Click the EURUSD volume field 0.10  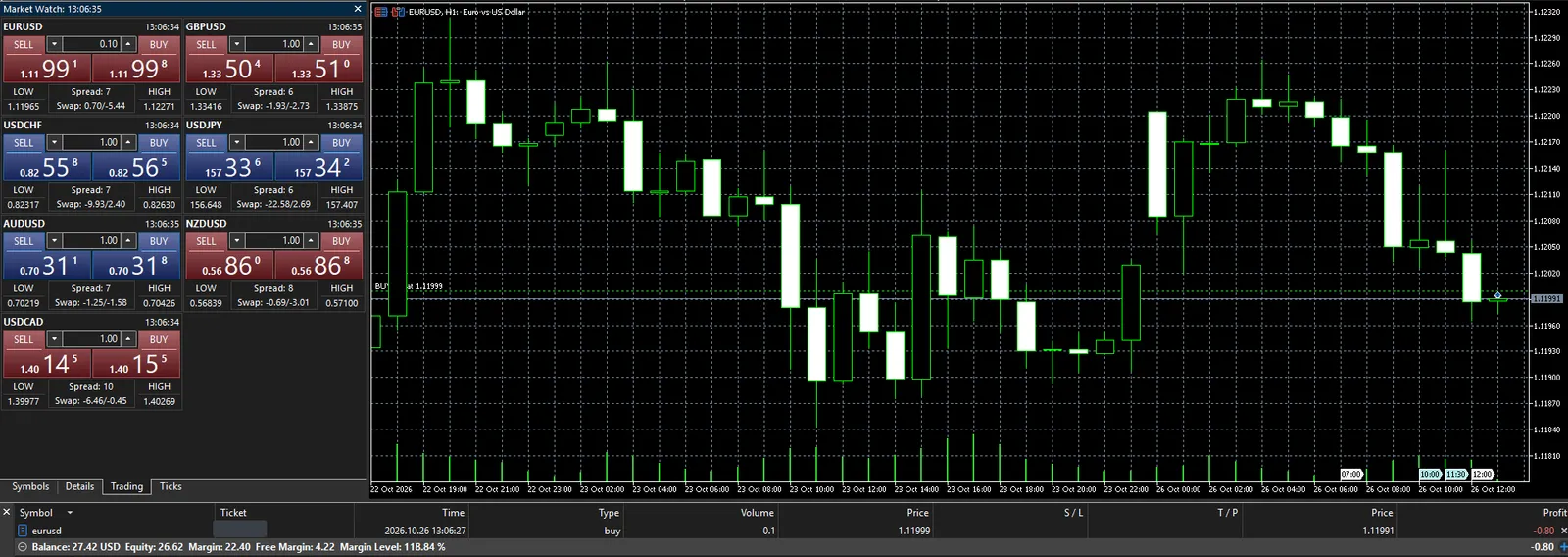91,45
